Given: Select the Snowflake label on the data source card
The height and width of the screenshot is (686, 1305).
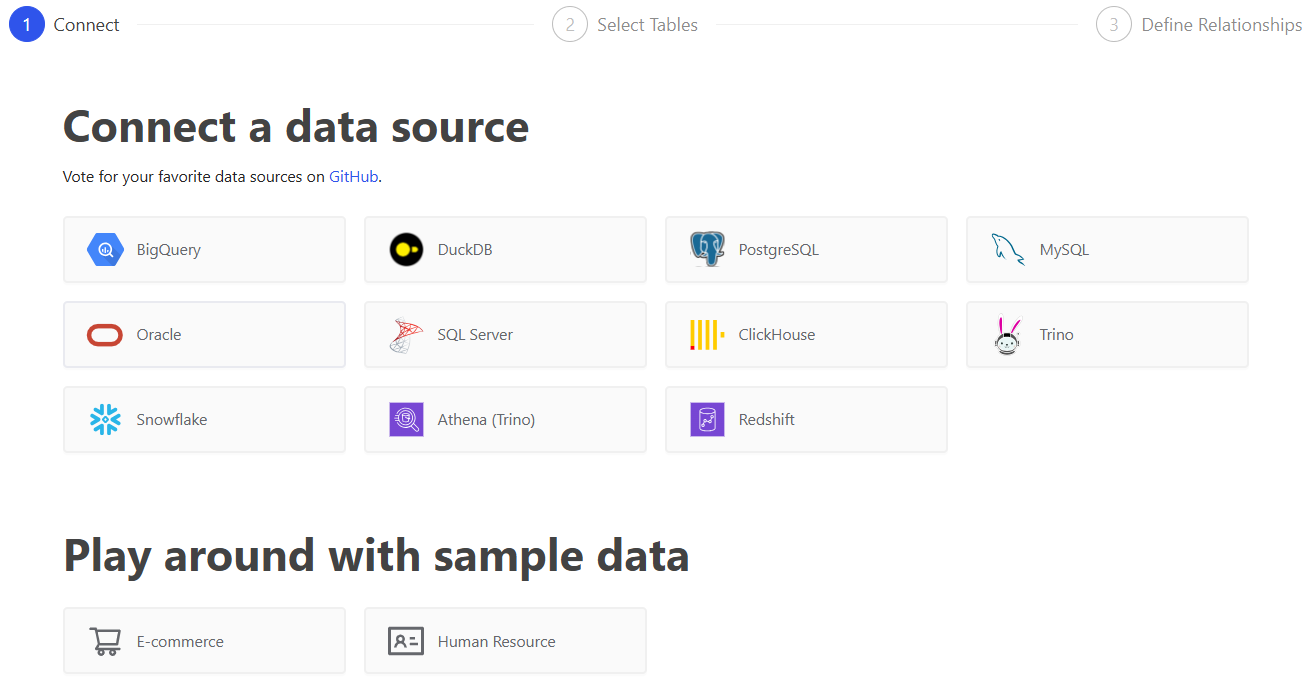Looking at the screenshot, I should [x=172, y=420].
